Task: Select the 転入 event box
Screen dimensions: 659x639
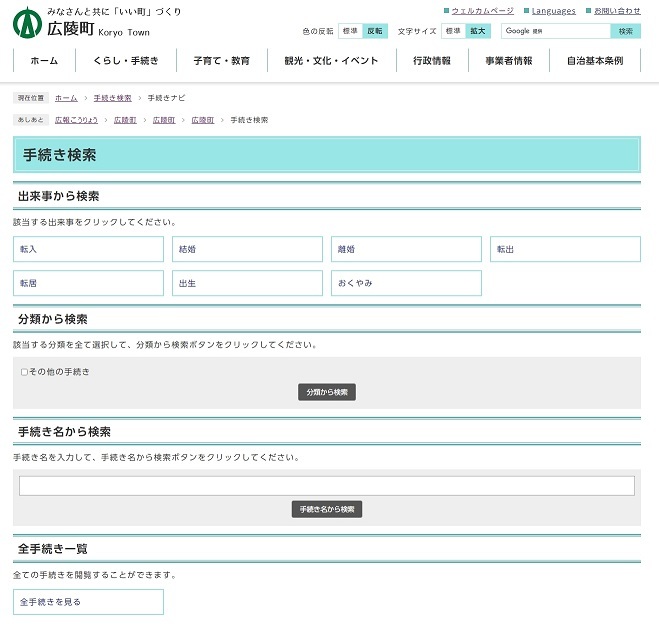Action: (x=88, y=249)
